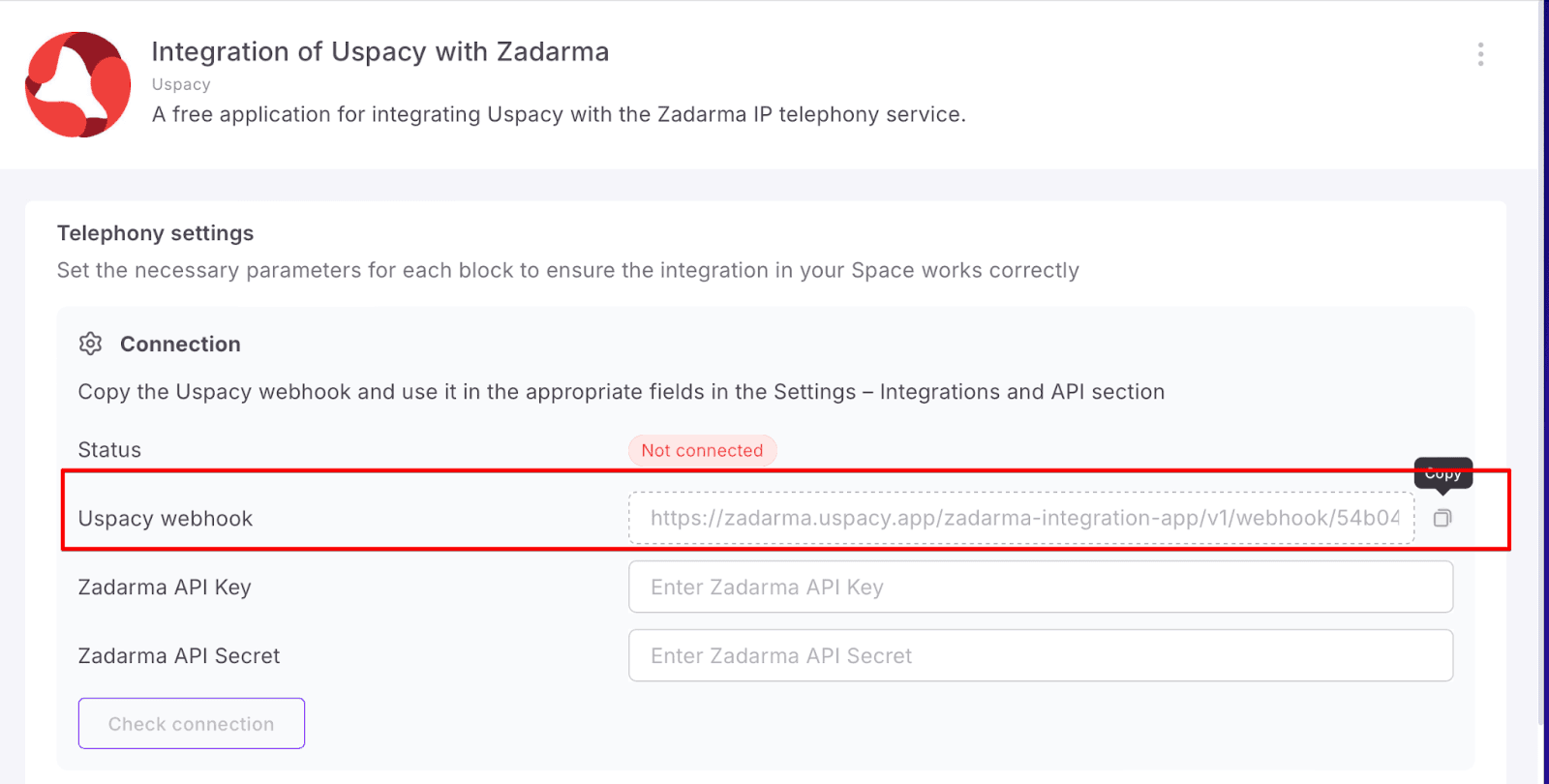Click the copy webhook icon

(1443, 518)
